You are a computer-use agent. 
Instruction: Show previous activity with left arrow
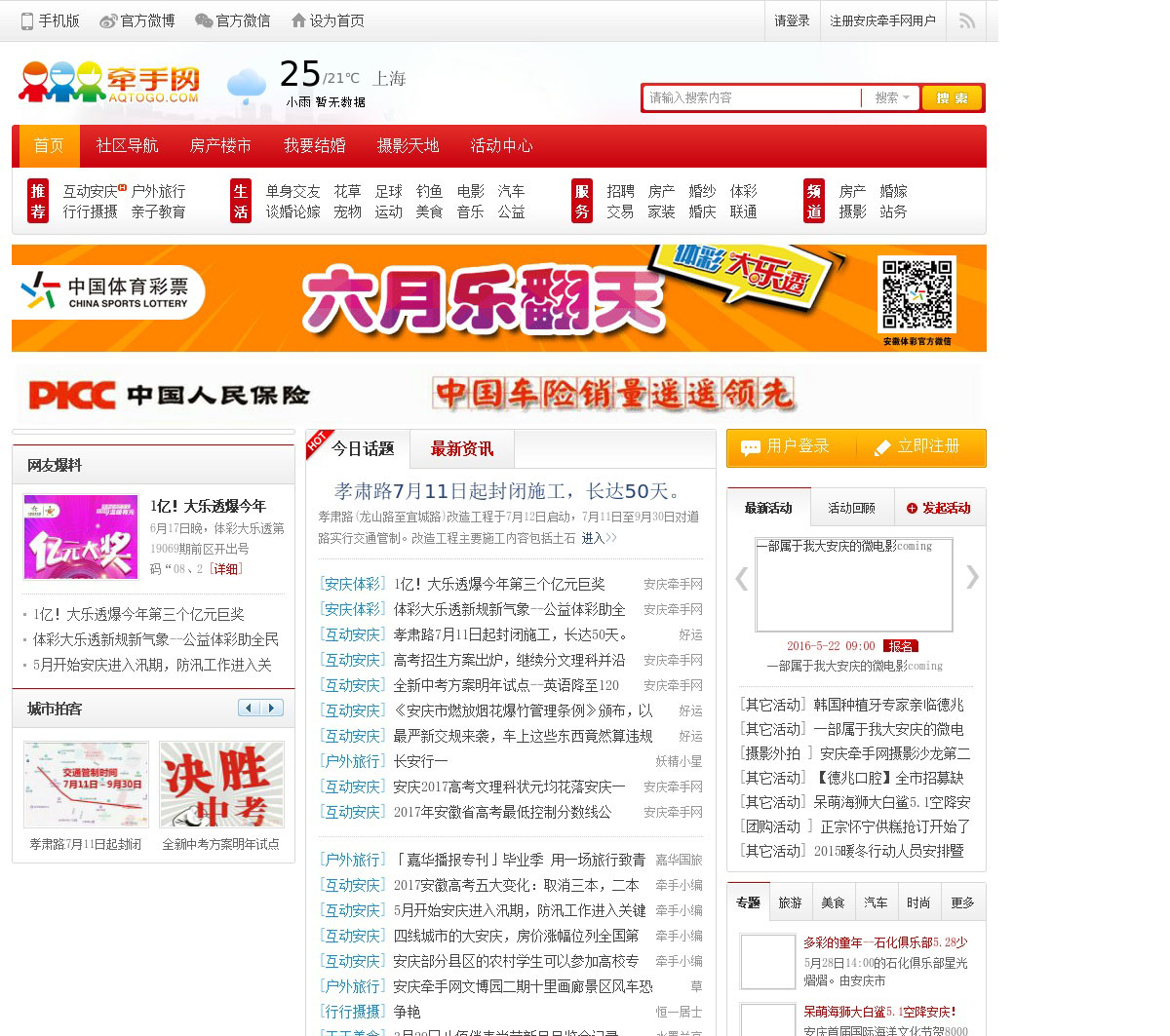[x=742, y=578]
